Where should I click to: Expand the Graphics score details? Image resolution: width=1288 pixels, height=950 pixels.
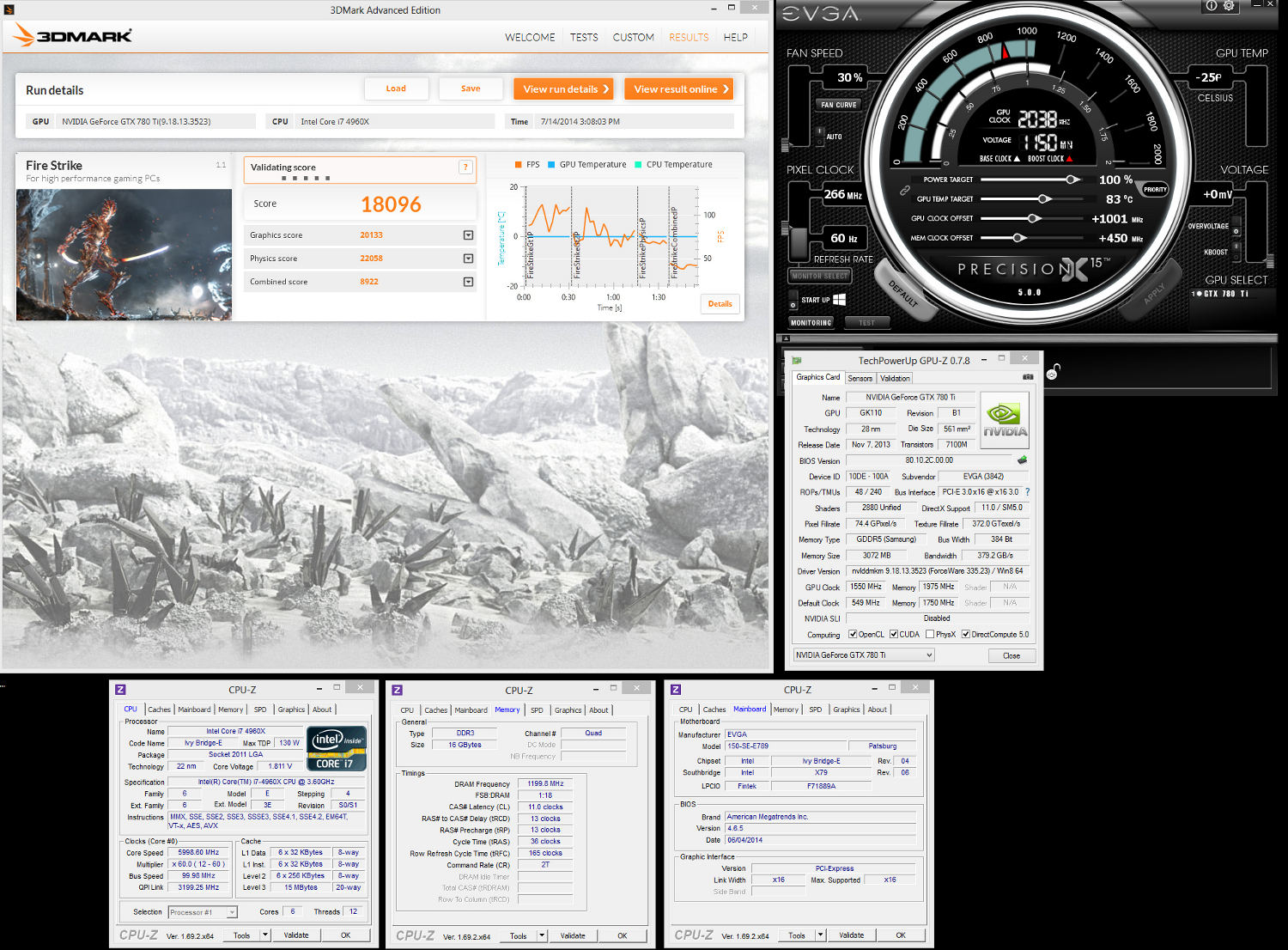point(468,235)
